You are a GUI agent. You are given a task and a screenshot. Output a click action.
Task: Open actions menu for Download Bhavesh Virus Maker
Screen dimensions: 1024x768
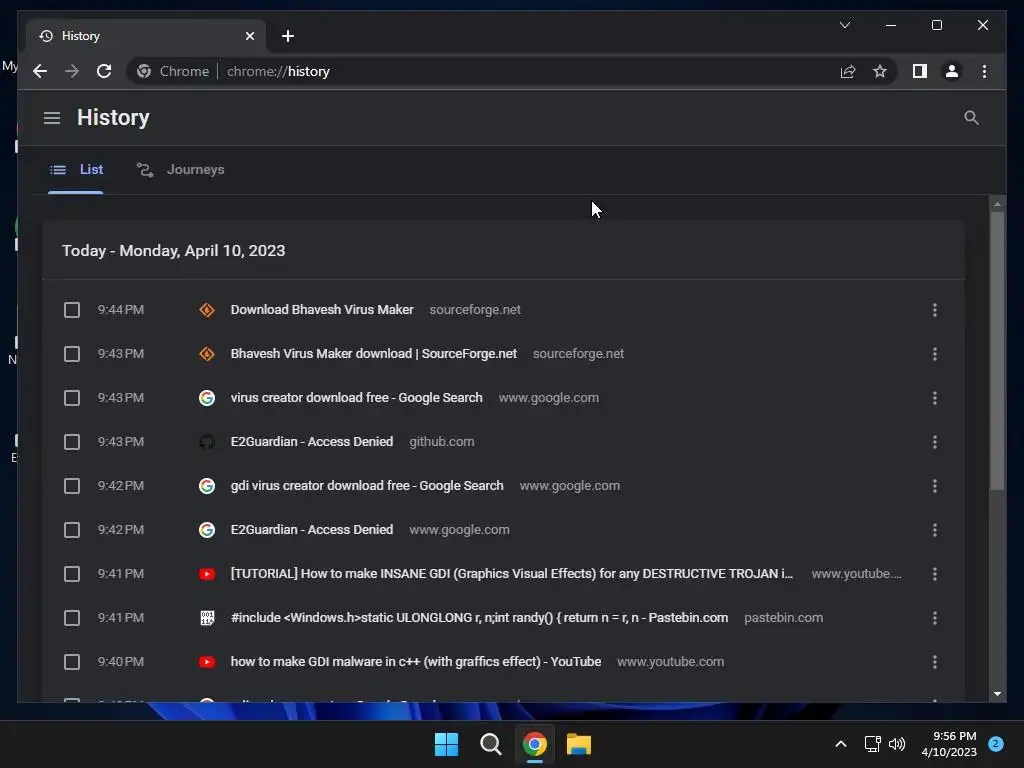click(935, 310)
